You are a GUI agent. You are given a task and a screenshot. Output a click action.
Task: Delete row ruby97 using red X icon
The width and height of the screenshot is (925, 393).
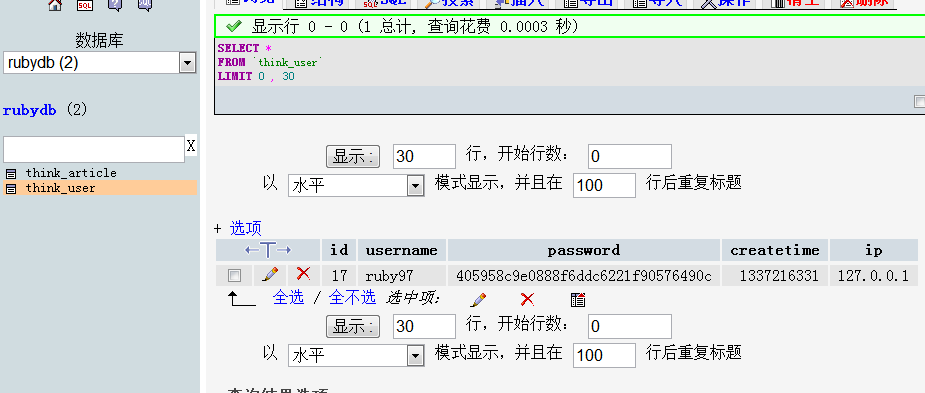point(303,274)
